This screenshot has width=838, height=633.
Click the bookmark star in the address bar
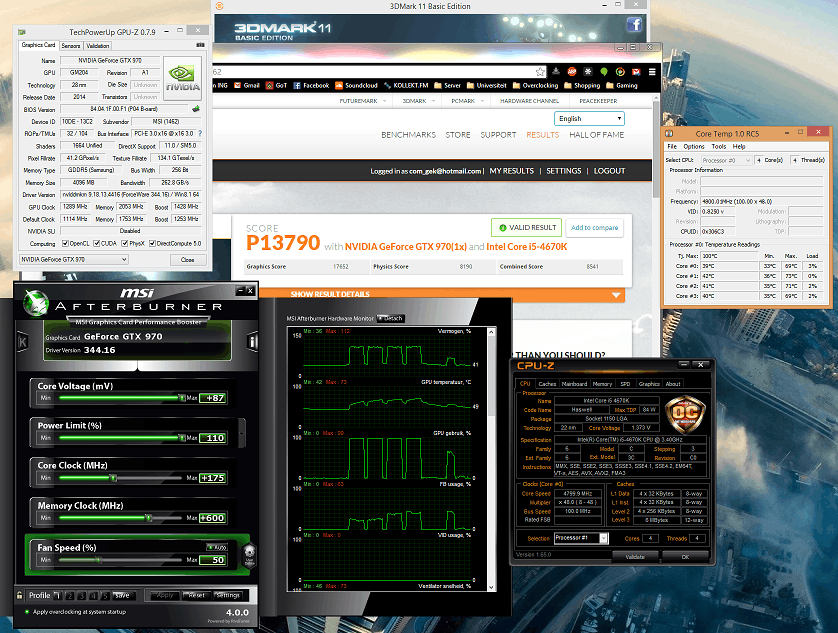coord(540,72)
